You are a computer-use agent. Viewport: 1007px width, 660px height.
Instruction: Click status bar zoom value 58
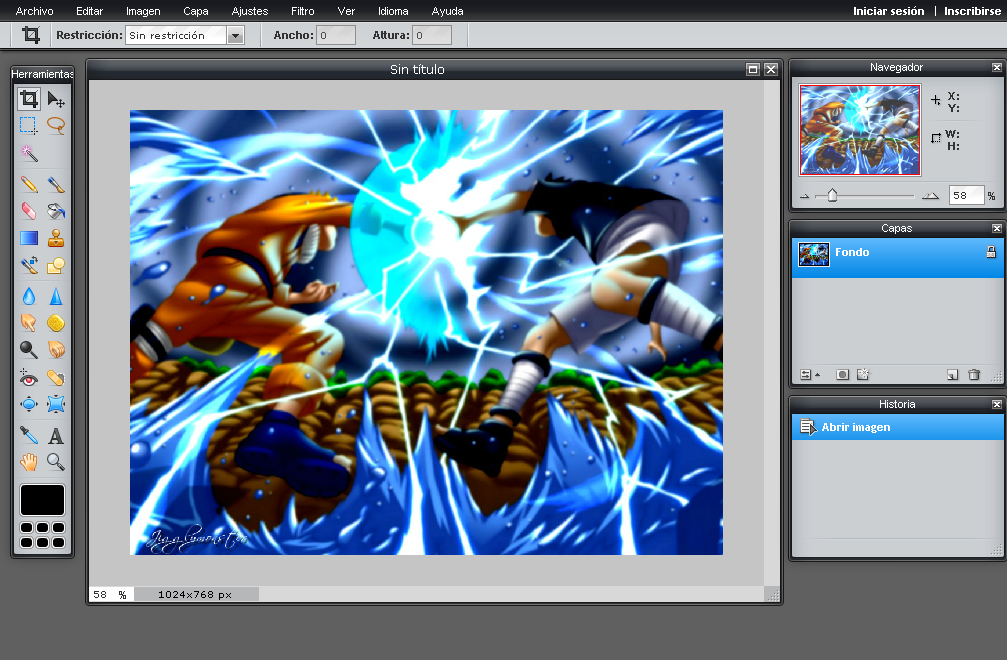tap(100, 595)
